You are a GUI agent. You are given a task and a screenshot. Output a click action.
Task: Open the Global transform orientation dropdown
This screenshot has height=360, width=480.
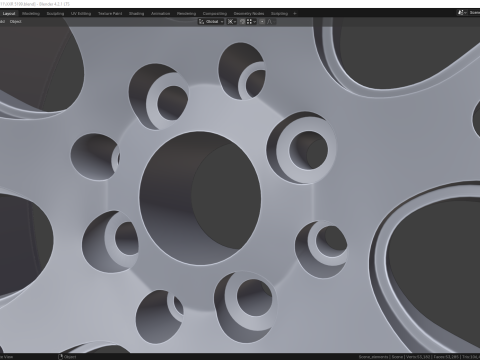tap(211, 22)
